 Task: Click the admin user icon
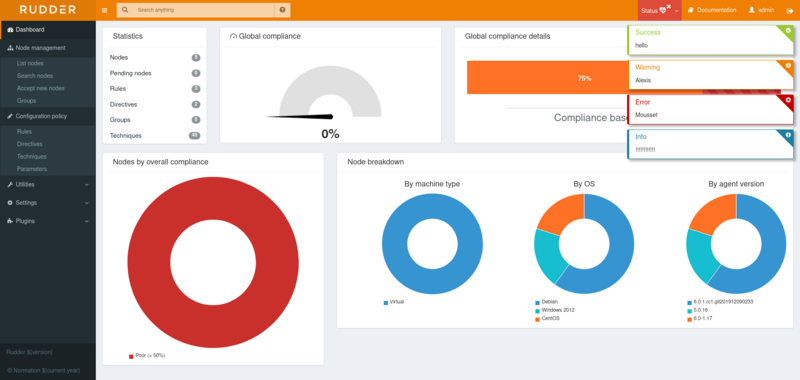click(x=752, y=10)
